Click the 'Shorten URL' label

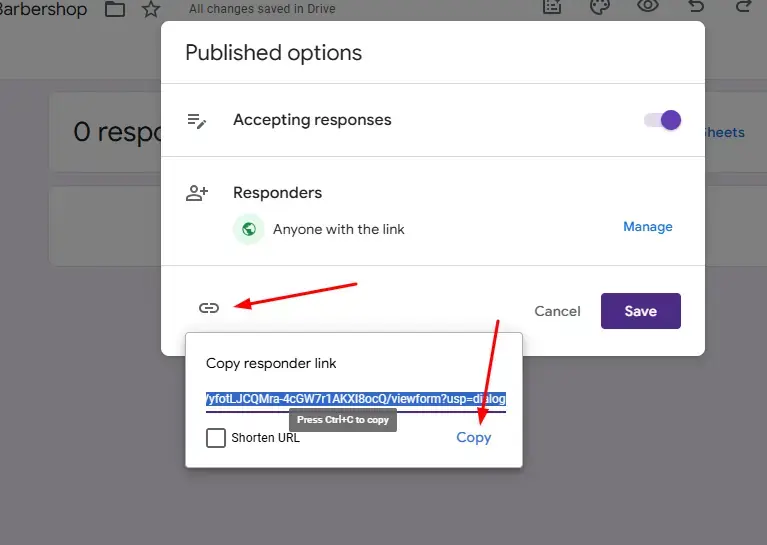tap(266, 438)
